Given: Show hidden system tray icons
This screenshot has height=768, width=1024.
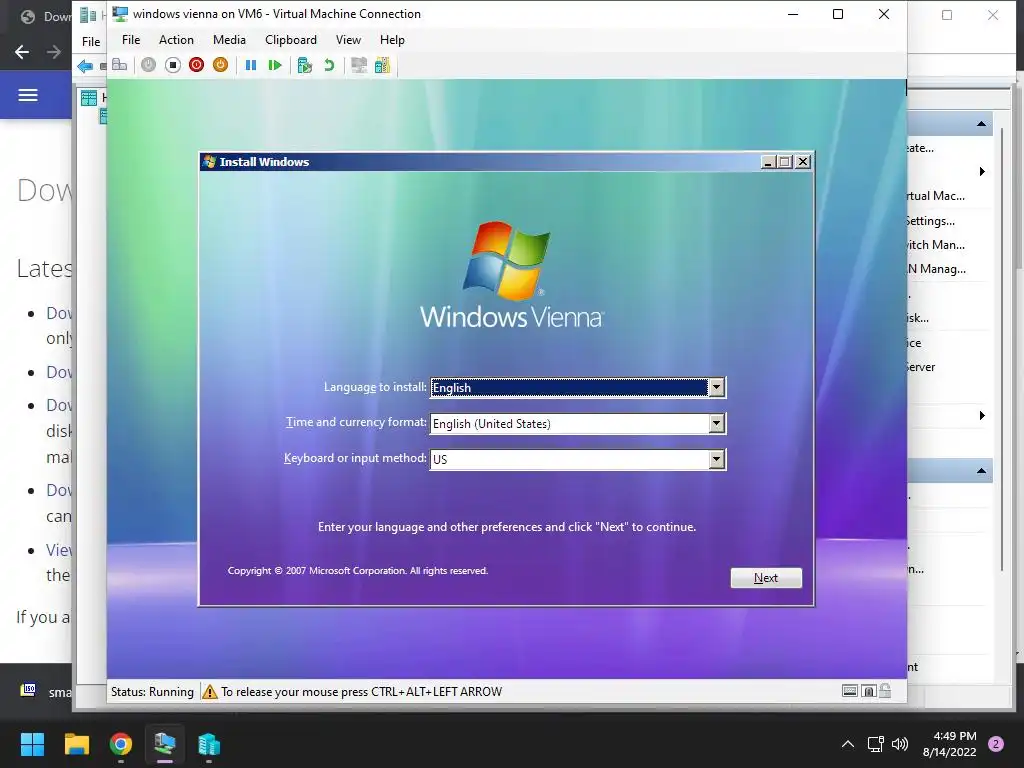Looking at the screenshot, I should coord(848,744).
